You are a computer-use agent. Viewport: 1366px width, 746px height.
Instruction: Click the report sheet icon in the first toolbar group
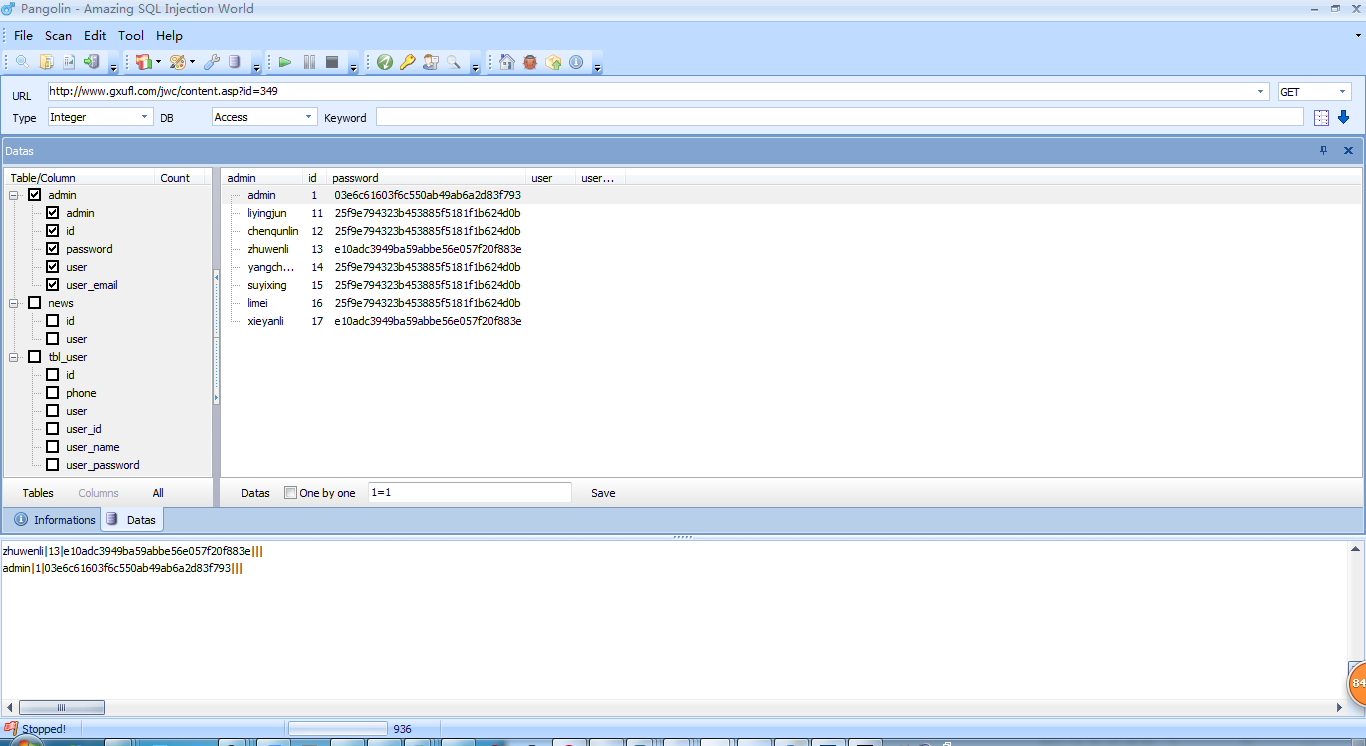(x=69, y=62)
